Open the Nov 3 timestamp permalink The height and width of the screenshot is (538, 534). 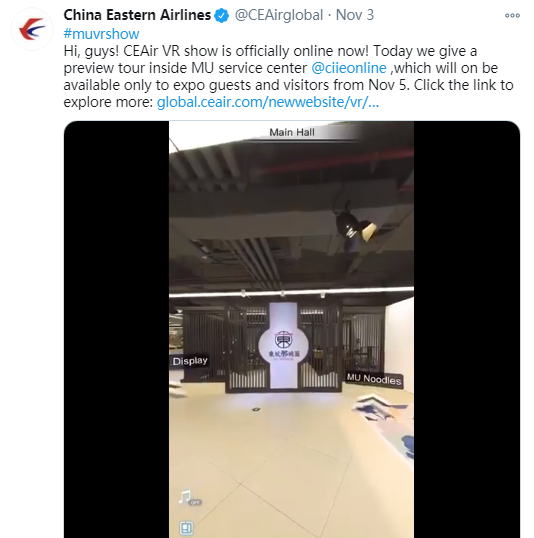click(355, 15)
